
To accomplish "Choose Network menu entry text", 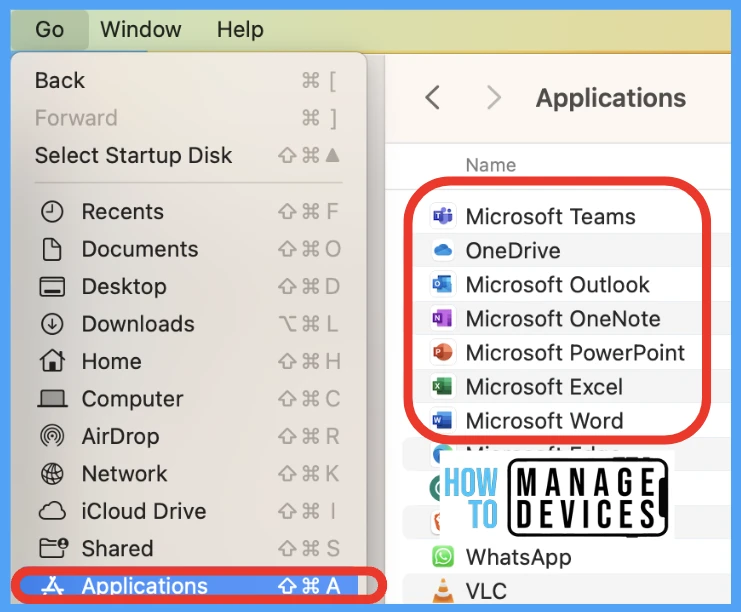I will [x=124, y=474].
